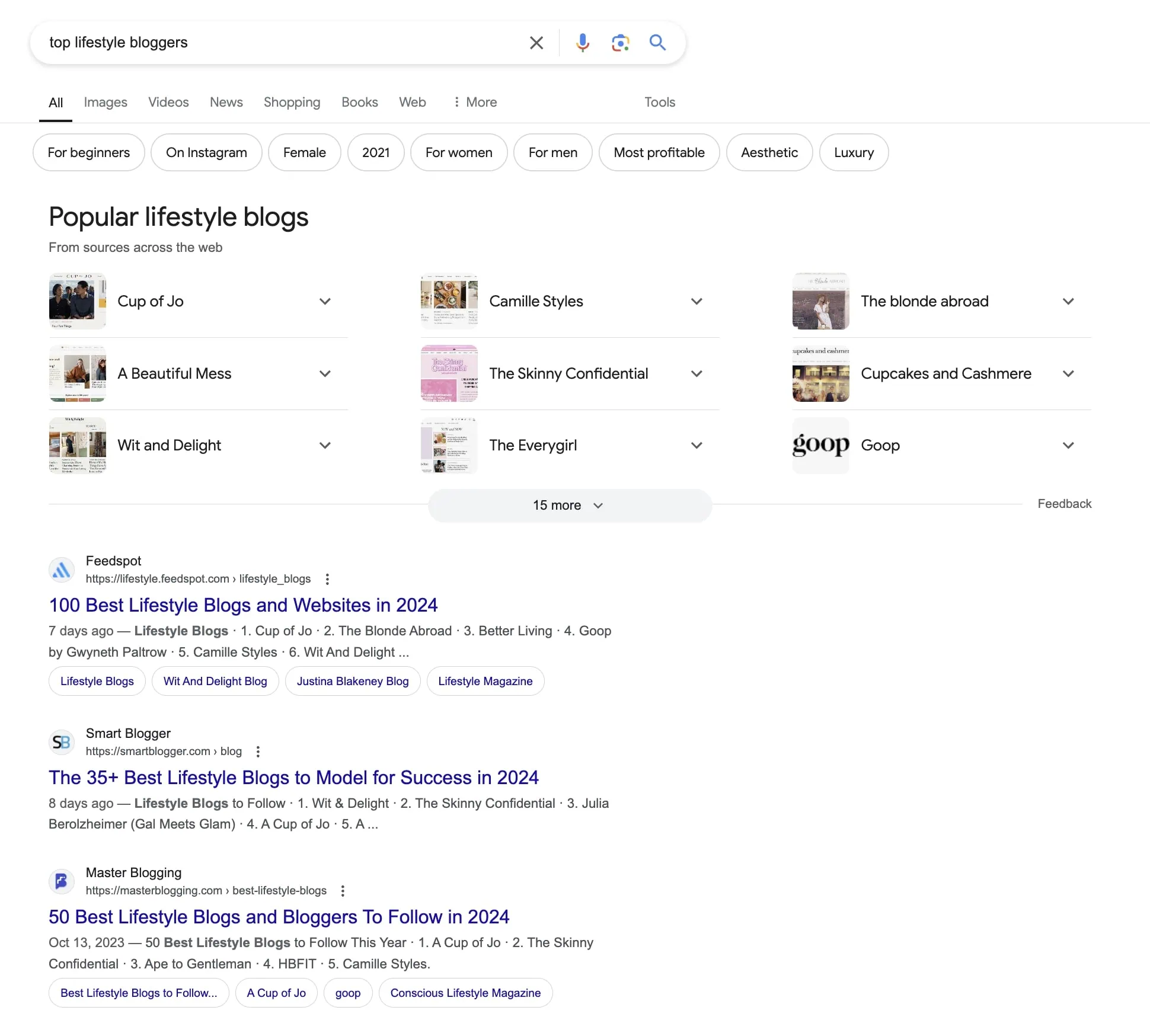Apply the On Instagram filter chip
Image resolution: width=1150 pixels, height=1036 pixels.
point(206,152)
